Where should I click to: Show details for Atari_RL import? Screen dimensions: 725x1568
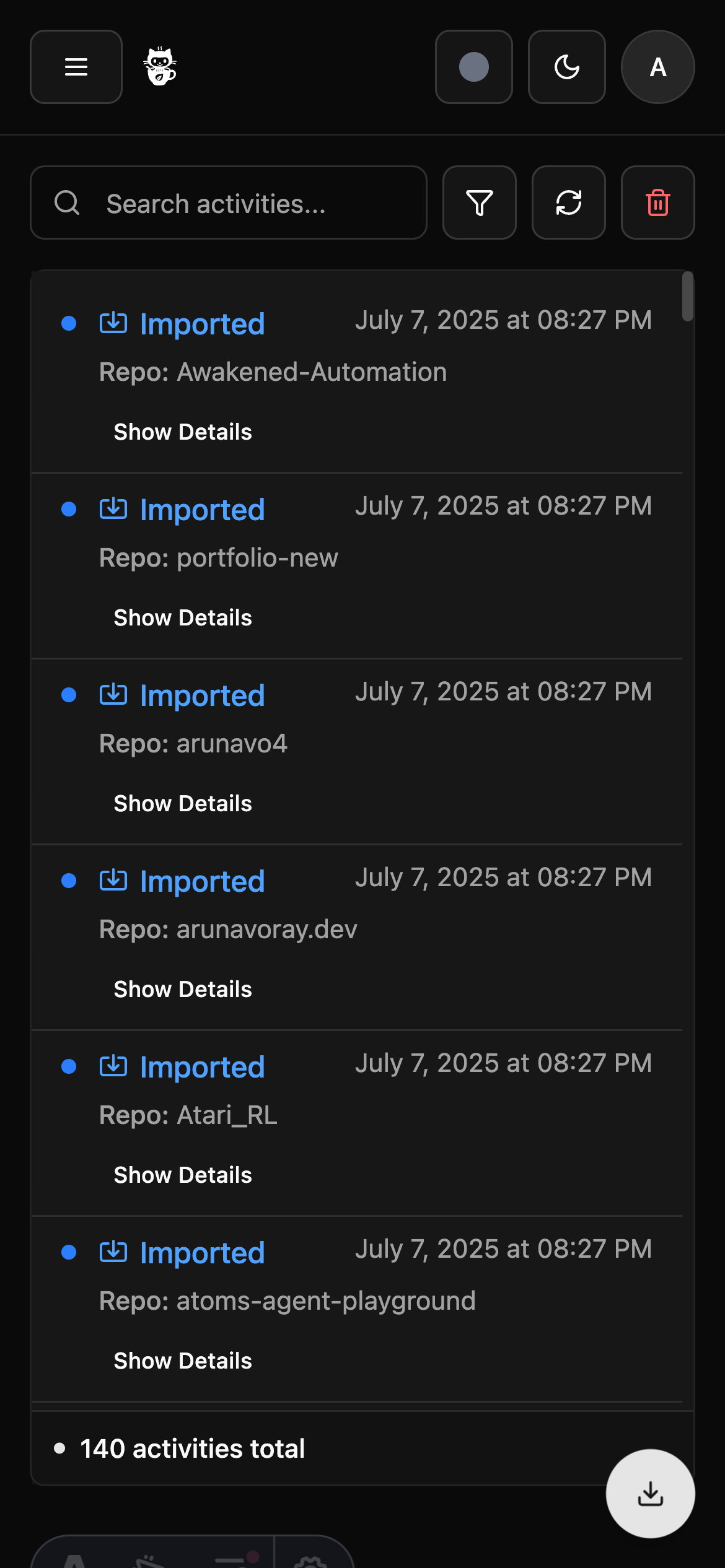183,1175
